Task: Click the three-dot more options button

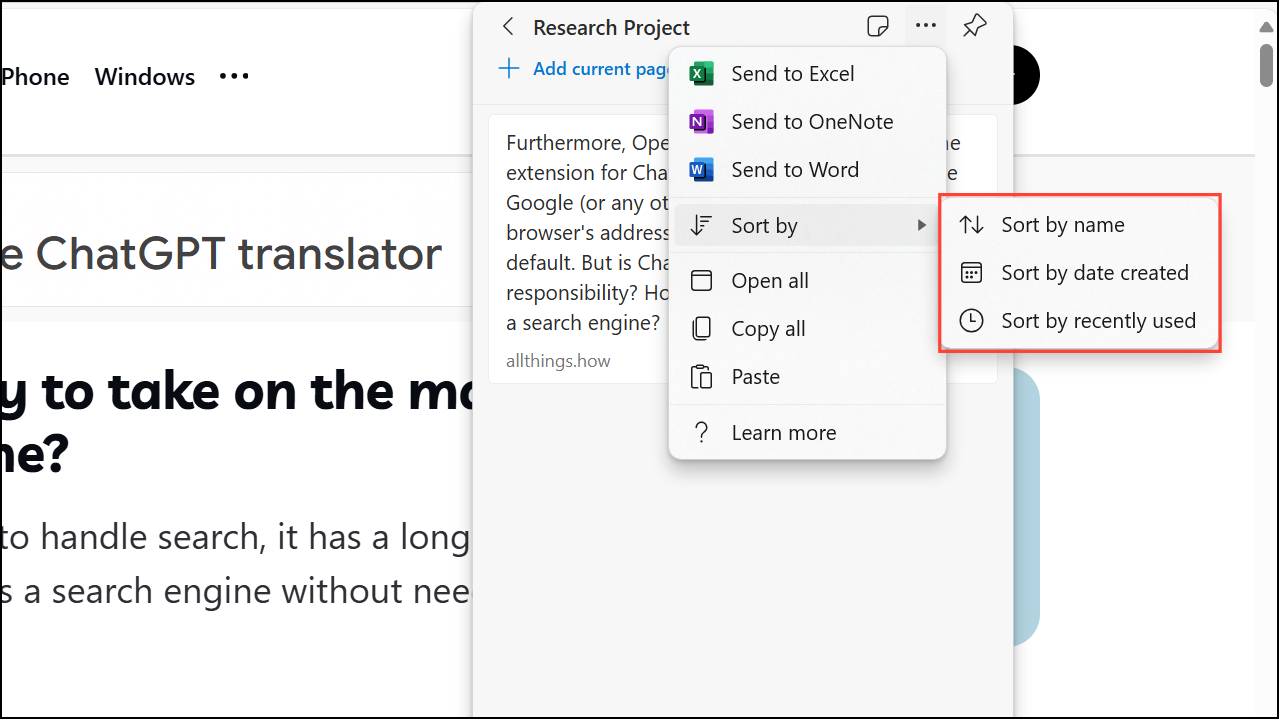Action: point(926,27)
